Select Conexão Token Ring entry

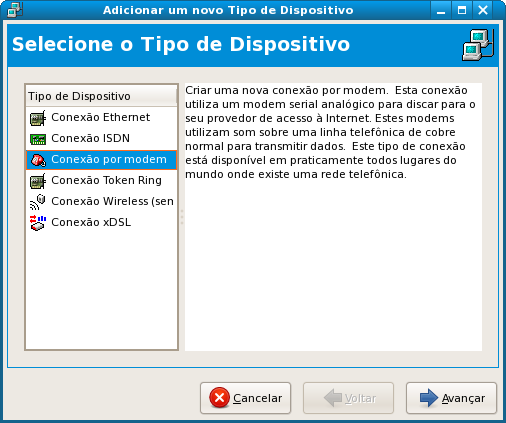coord(101,181)
